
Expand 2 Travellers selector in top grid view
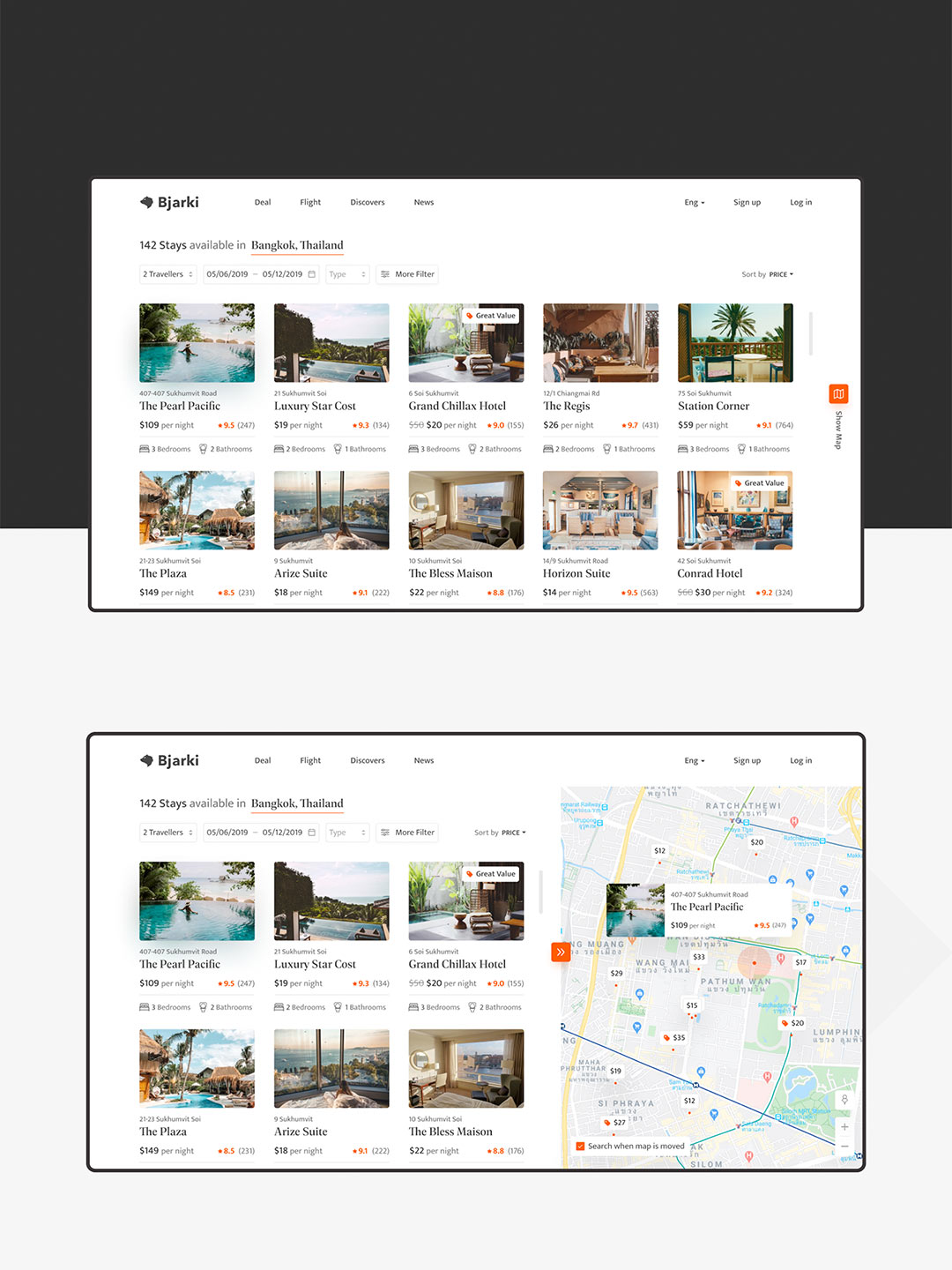[167, 274]
